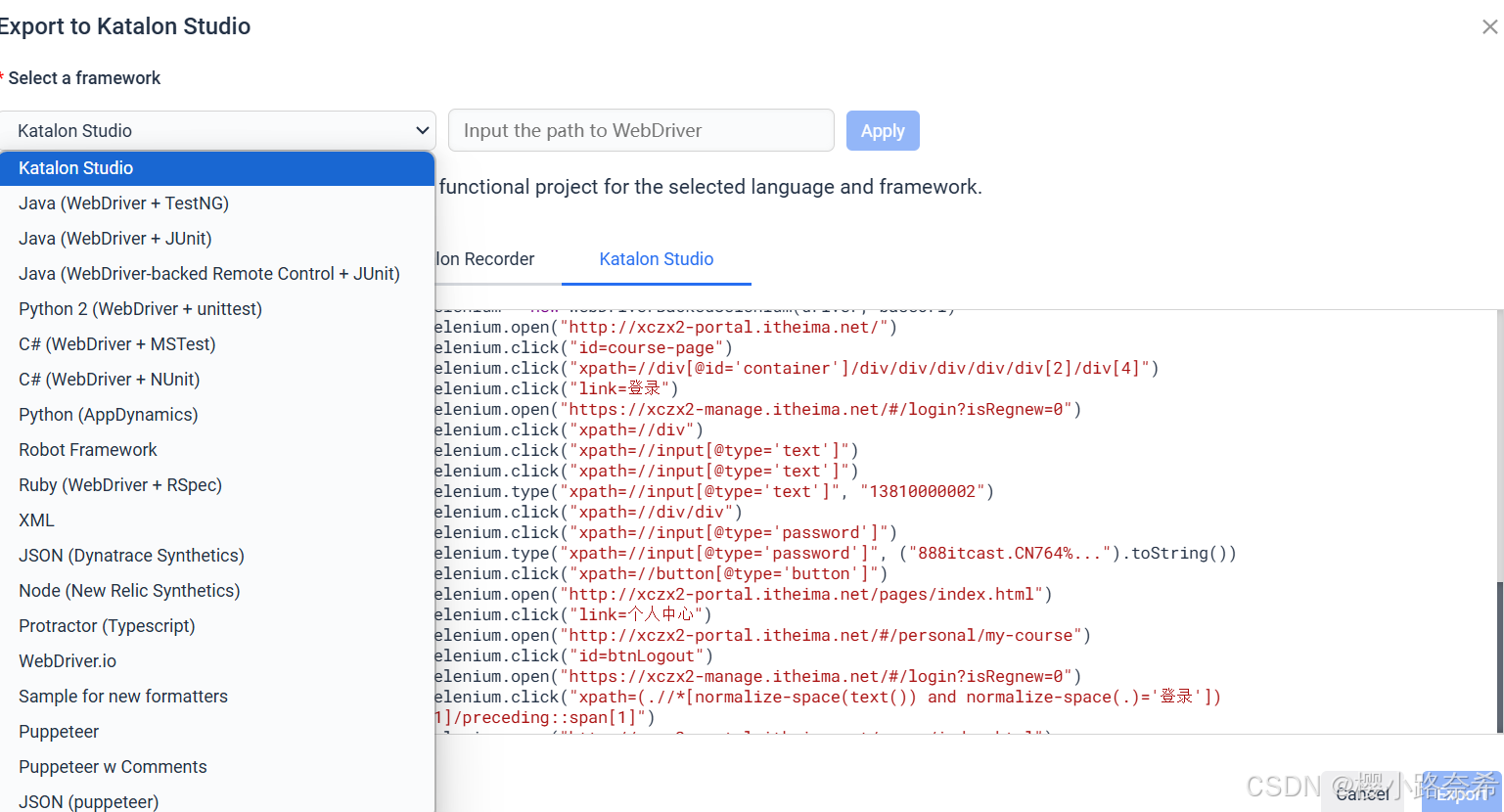
Task: Select Python 2 (WebDriver + unittest)
Action: point(217,309)
